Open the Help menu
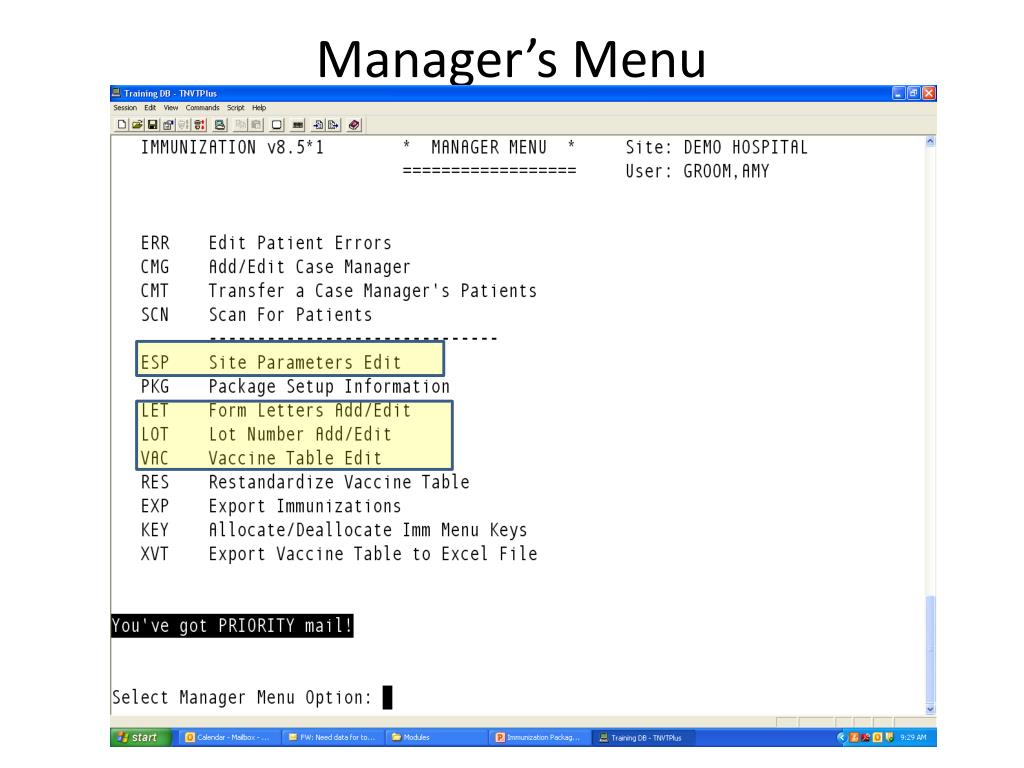Screen dimensions: 1024x768 [x=259, y=108]
